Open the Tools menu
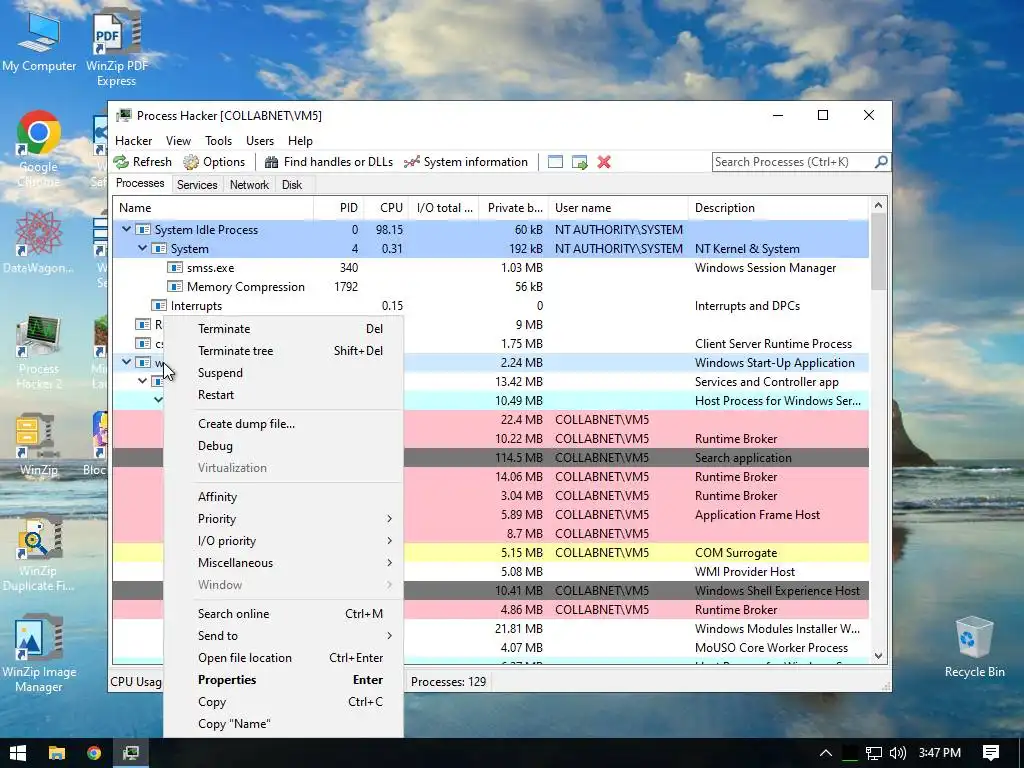The height and width of the screenshot is (768, 1024). 218,140
